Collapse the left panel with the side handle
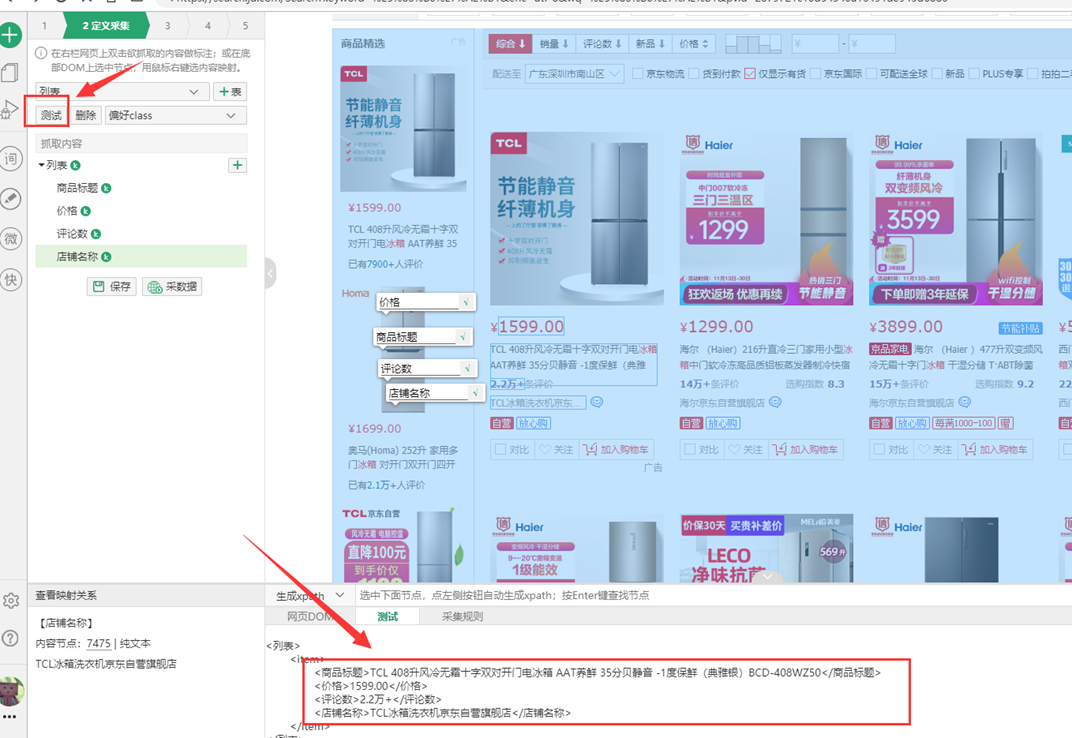 [271, 274]
